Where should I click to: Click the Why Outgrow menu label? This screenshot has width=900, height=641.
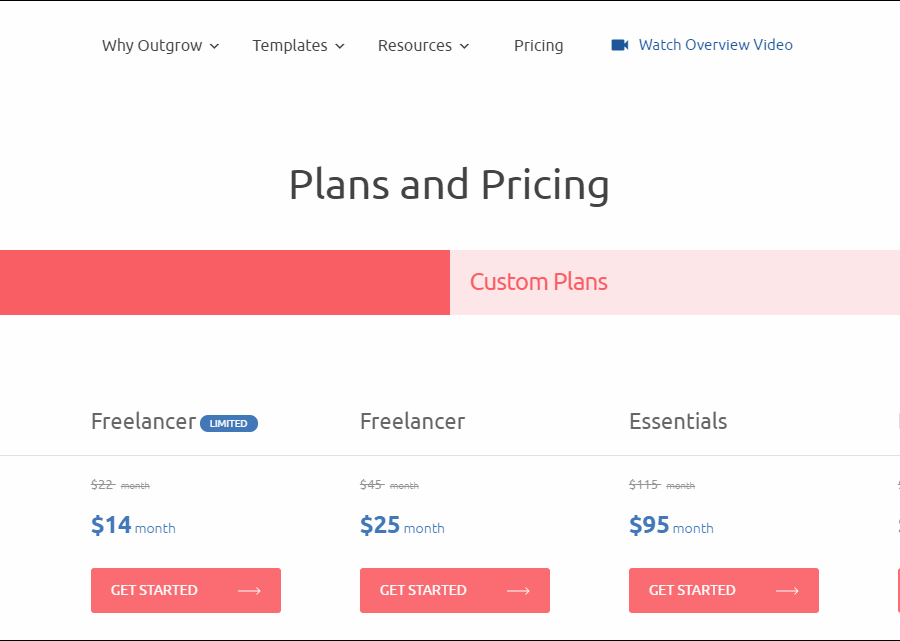point(152,45)
